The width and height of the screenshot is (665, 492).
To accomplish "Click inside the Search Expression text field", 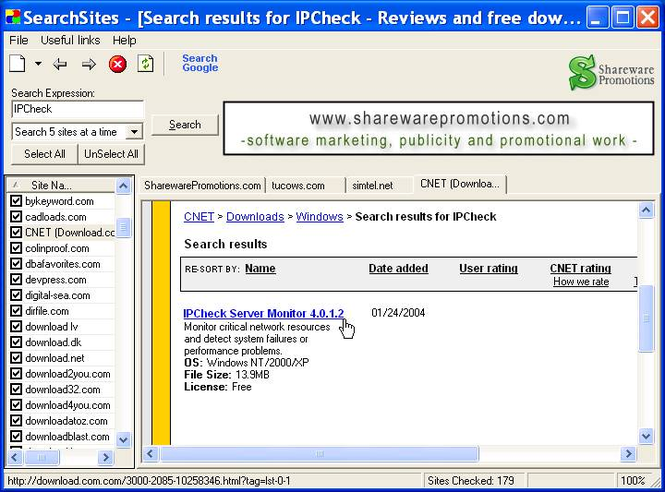I will tap(77, 109).
